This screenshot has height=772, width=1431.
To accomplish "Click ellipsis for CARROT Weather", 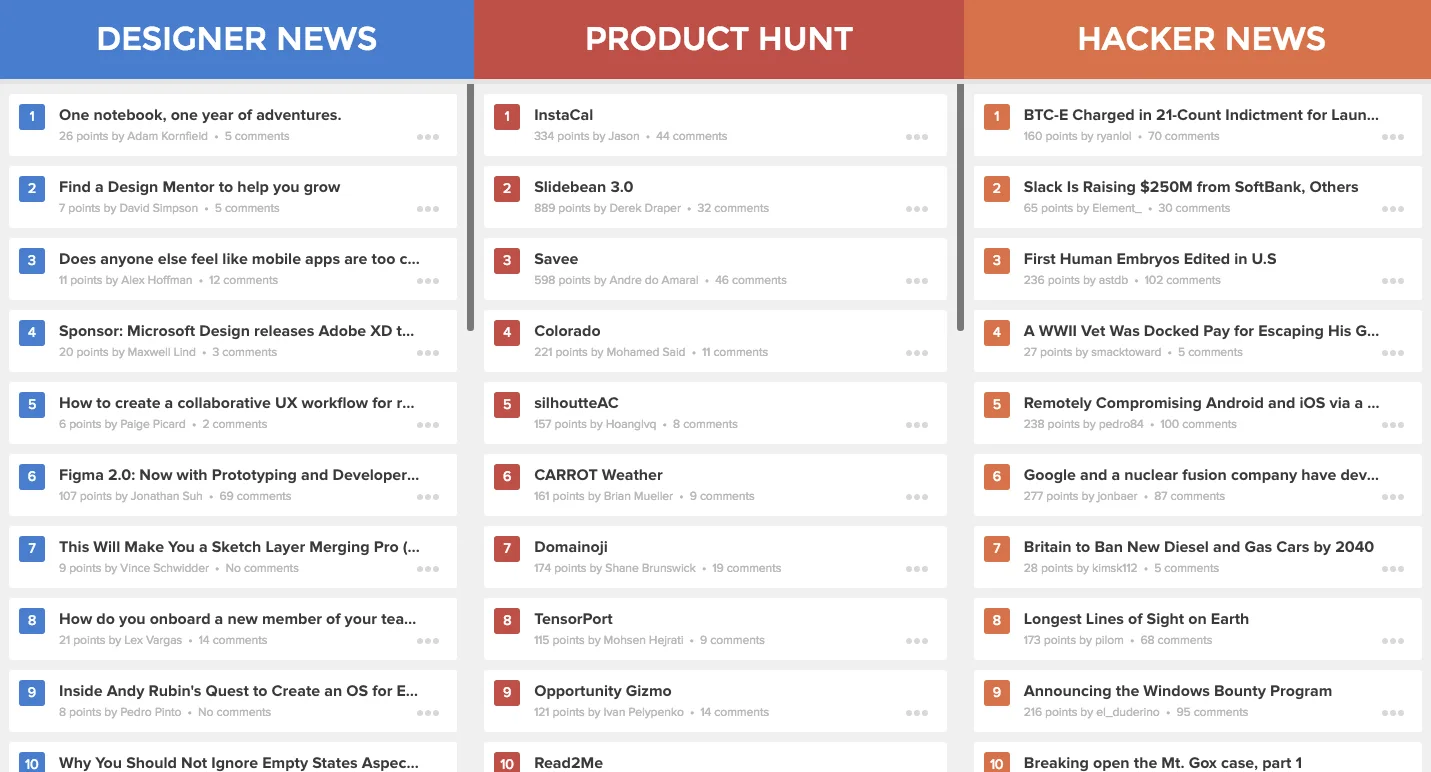I will click(x=917, y=497).
